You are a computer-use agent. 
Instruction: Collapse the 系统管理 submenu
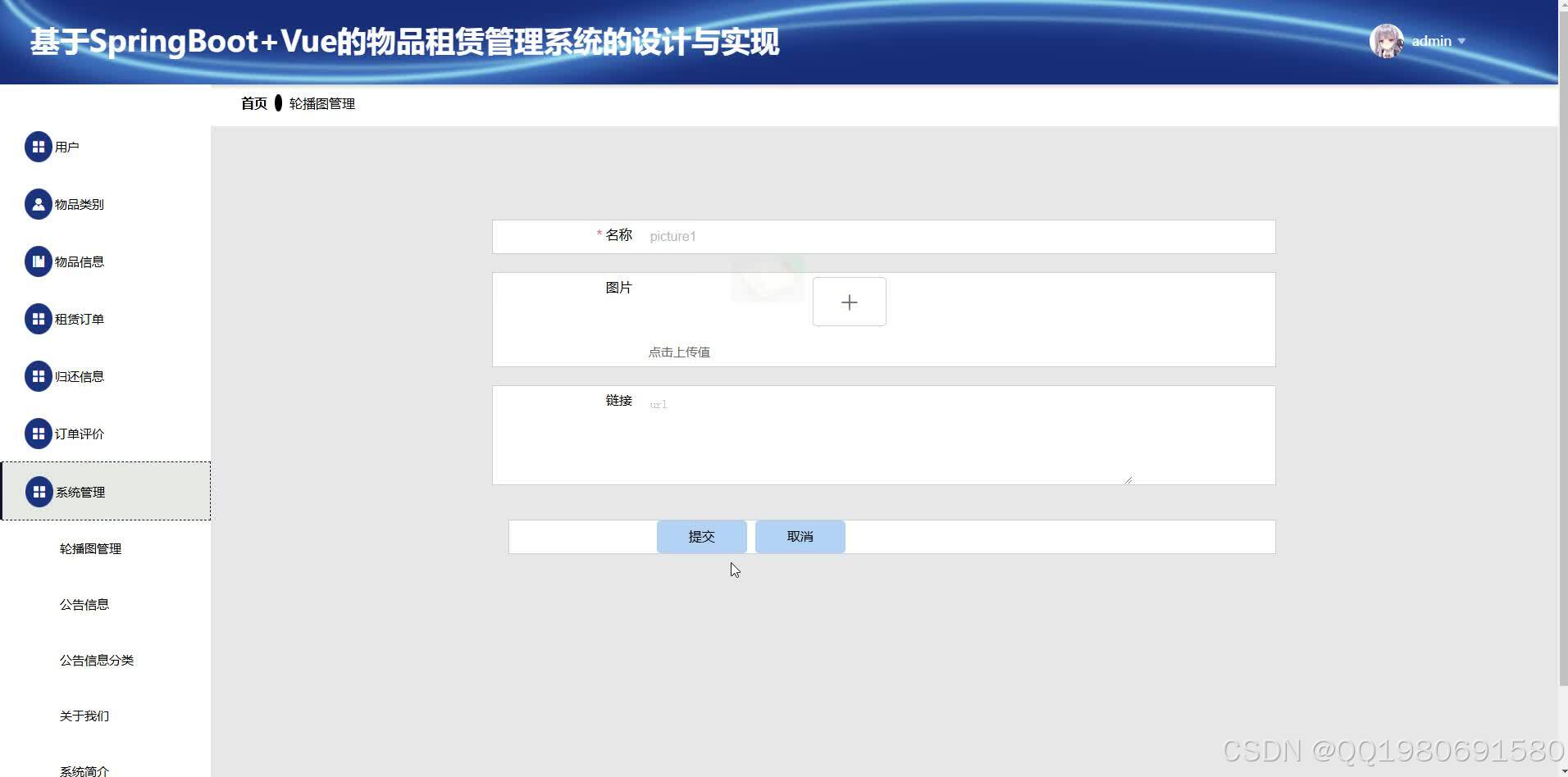[80, 492]
